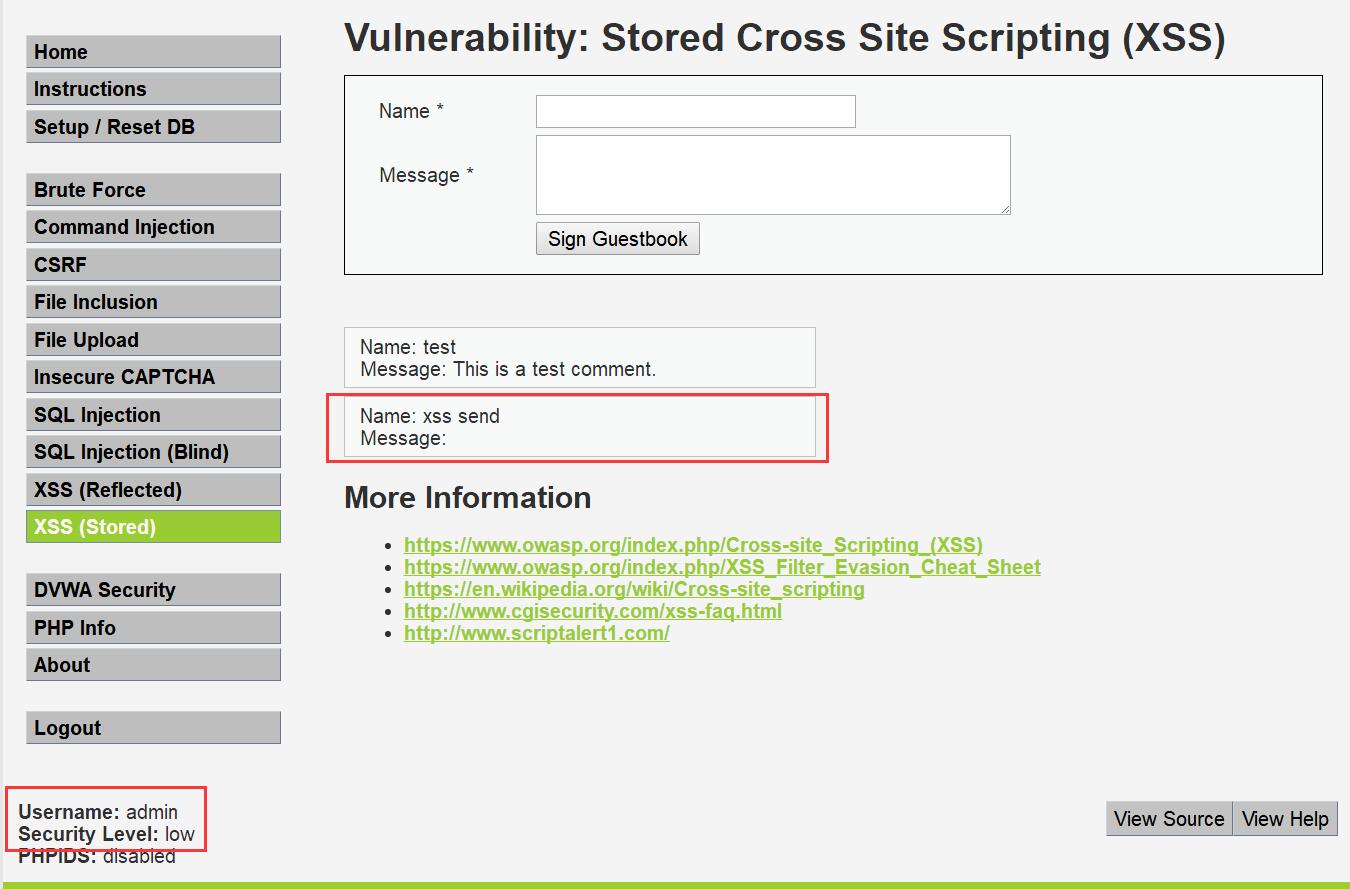Click the View Help button
The height and width of the screenshot is (889, 1350).
pos(1285,819)
